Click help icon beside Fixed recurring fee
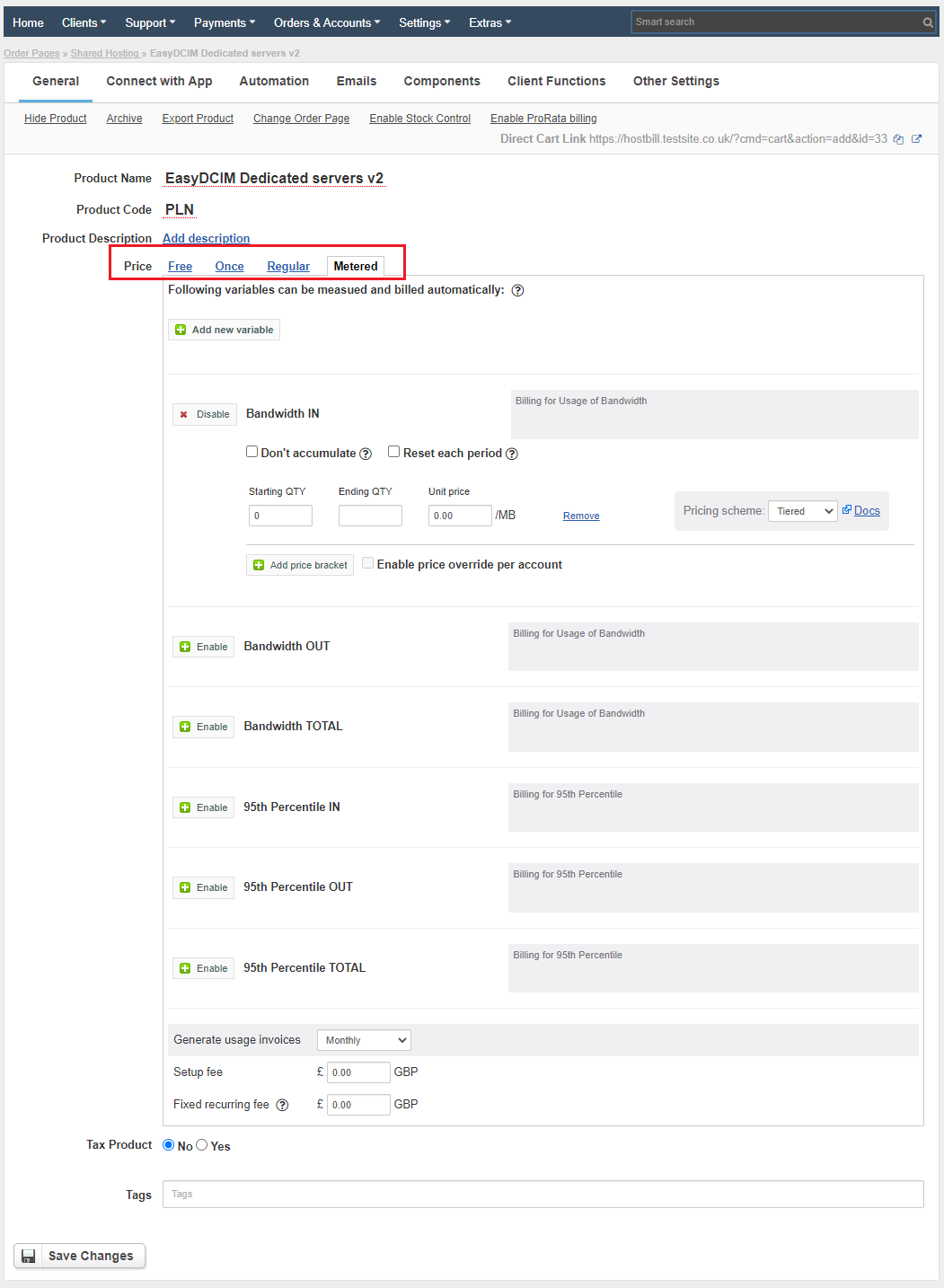 pyautogui.click(x=282, y=1105)
